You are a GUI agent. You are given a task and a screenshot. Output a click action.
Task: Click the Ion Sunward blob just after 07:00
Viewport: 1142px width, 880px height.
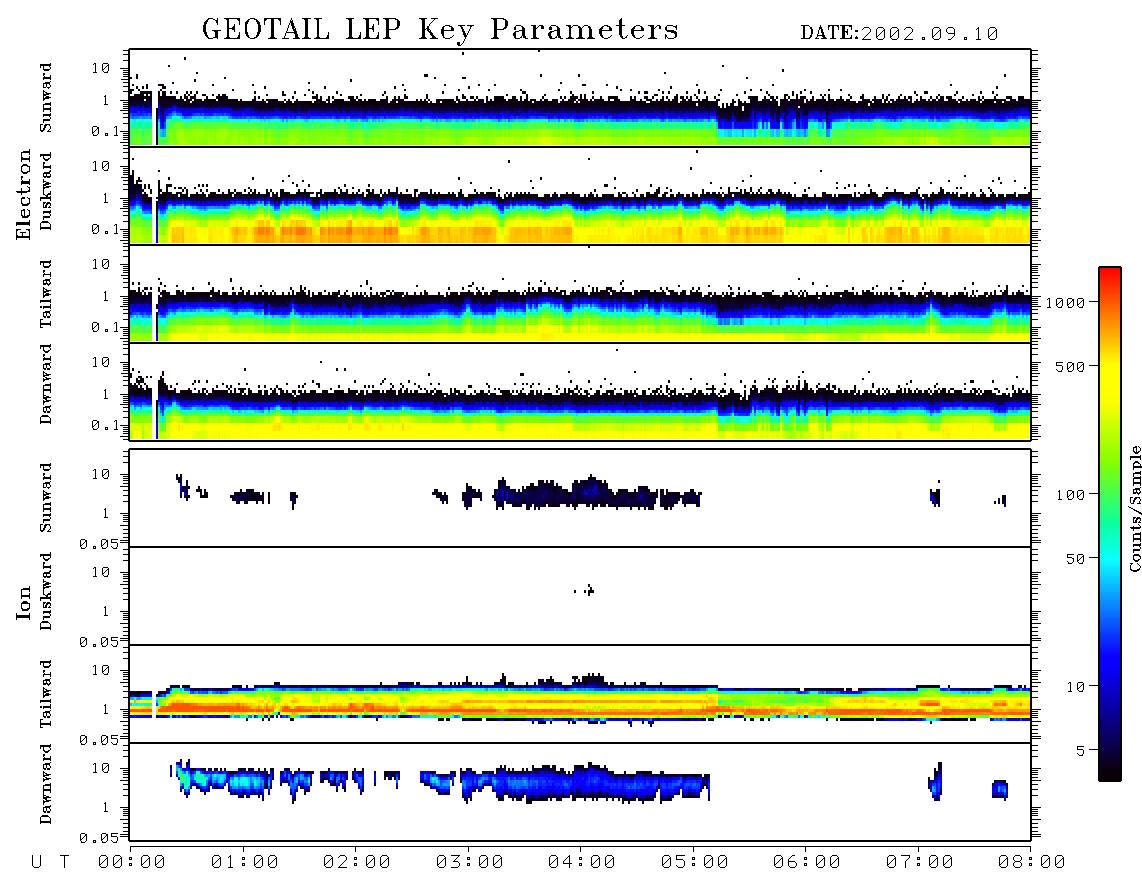pos(935,496)
